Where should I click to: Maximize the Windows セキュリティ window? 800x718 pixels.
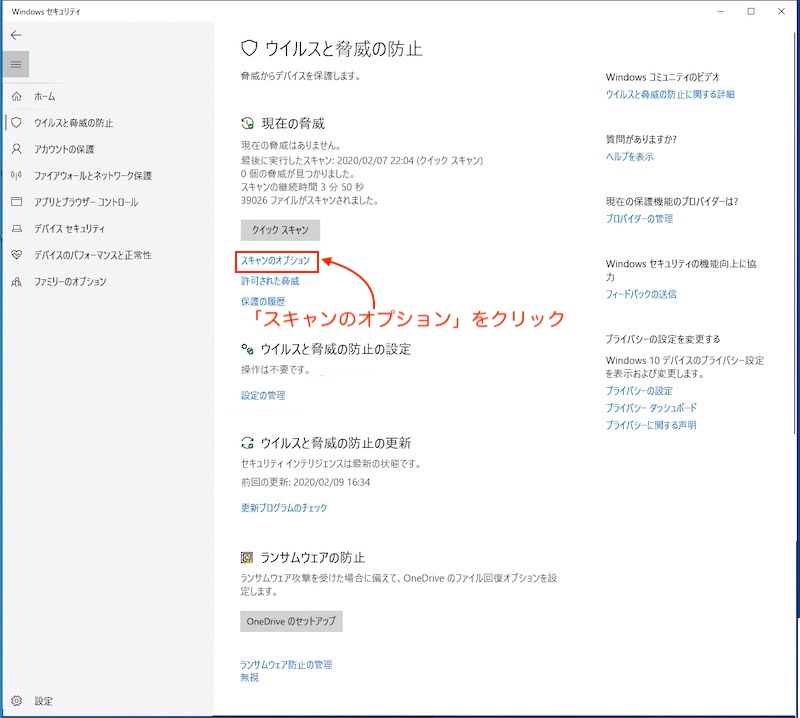[x=751, y=11]
